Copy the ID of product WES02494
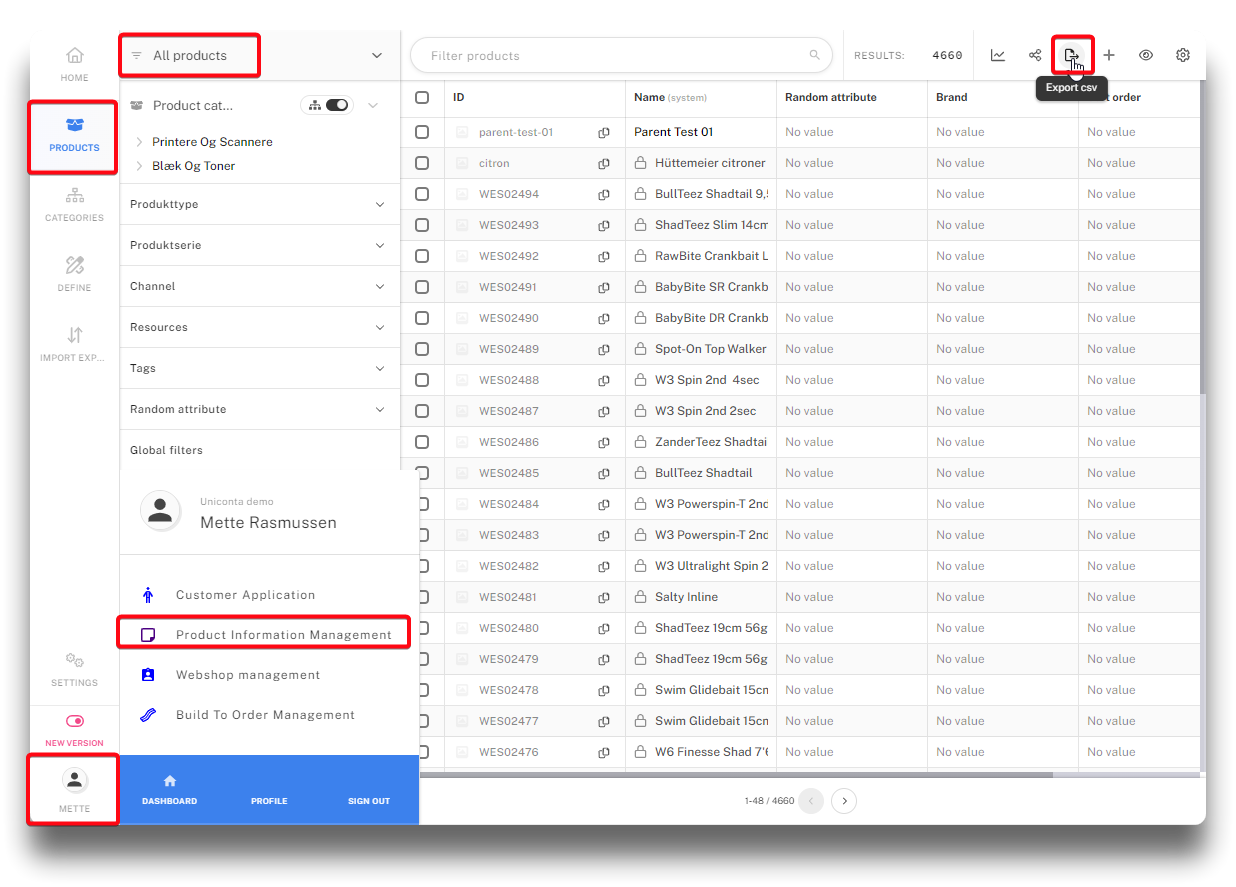1236x887 pixels. coord(604,194)
